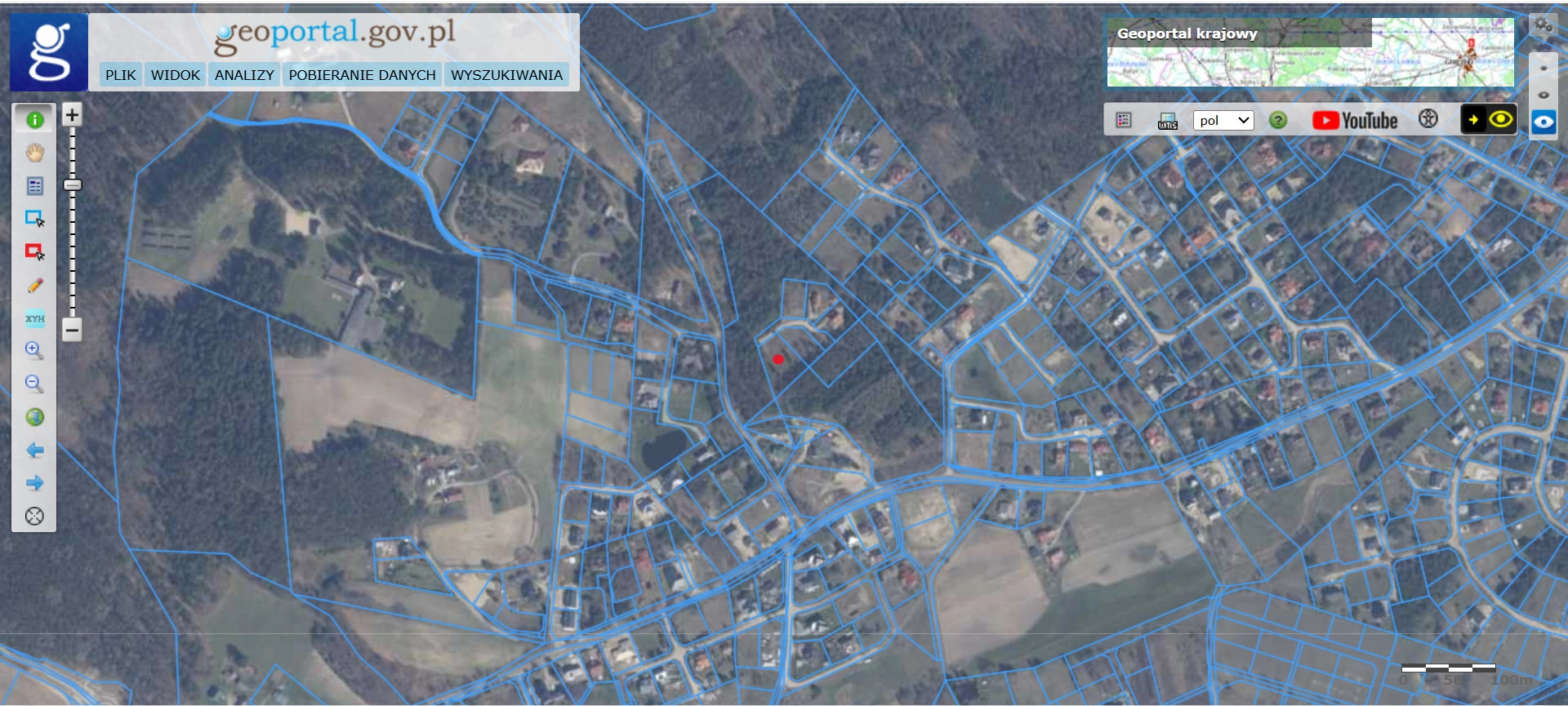Screen dimensions: 1568x706
Task: Select the green info identify tool
Action: point(34,120)
